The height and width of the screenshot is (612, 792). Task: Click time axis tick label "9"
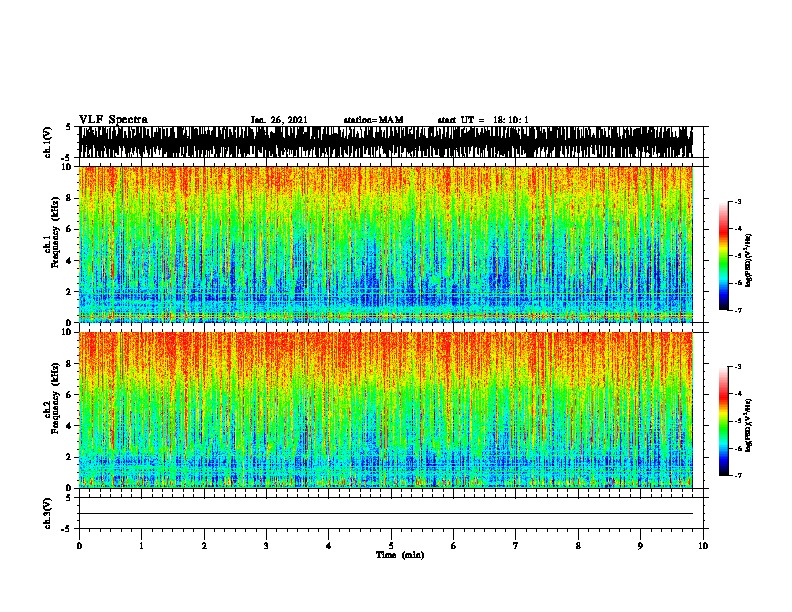pyautogui.click(x=640, y=546)
